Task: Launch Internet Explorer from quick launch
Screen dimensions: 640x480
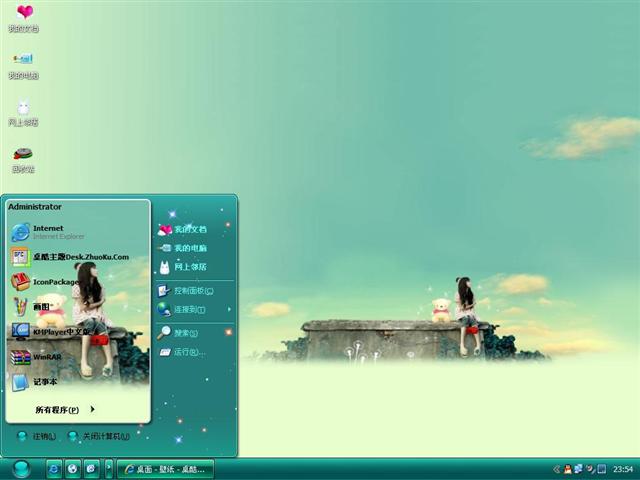Action: 54,469
